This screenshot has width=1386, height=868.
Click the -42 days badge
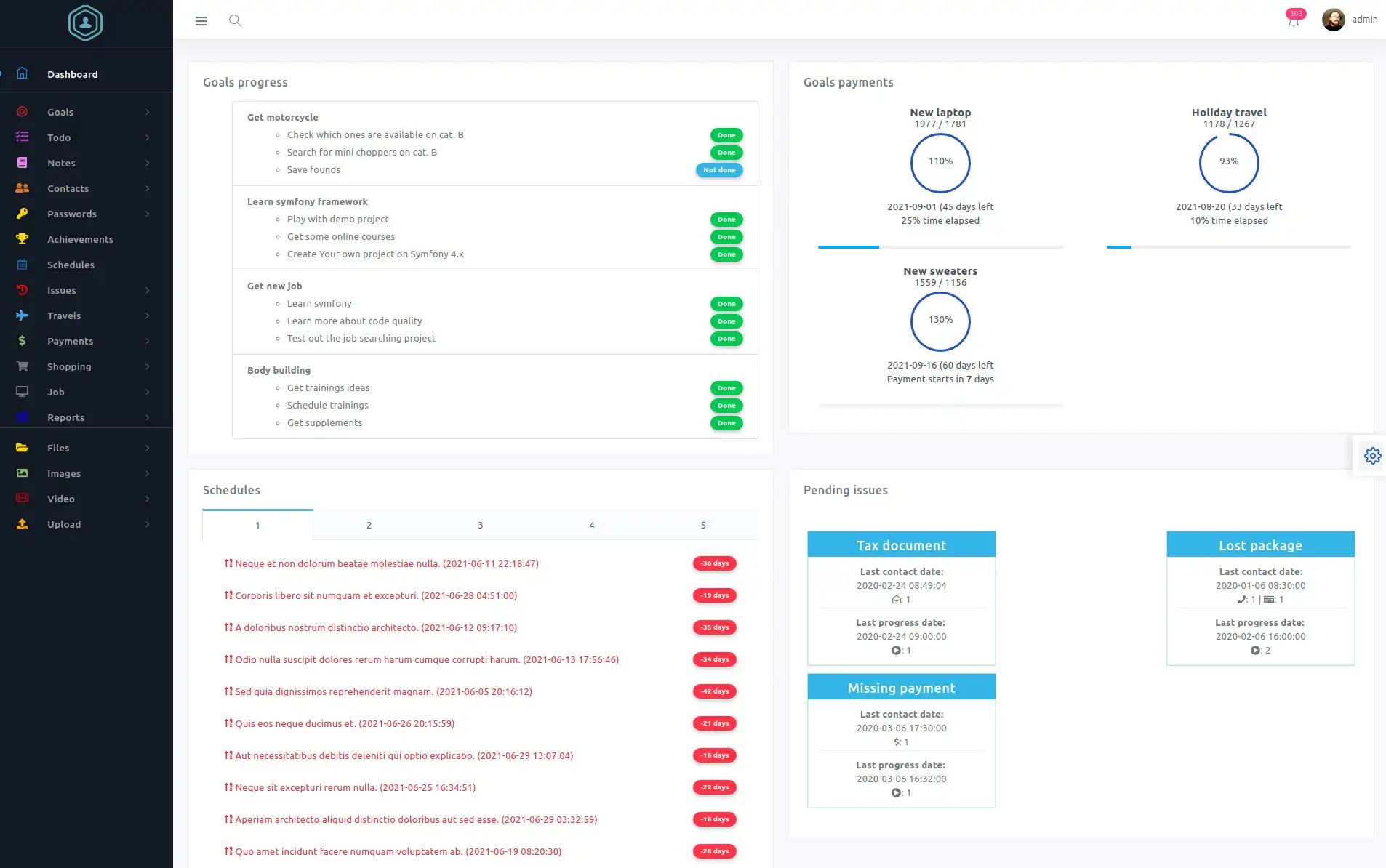714,691
